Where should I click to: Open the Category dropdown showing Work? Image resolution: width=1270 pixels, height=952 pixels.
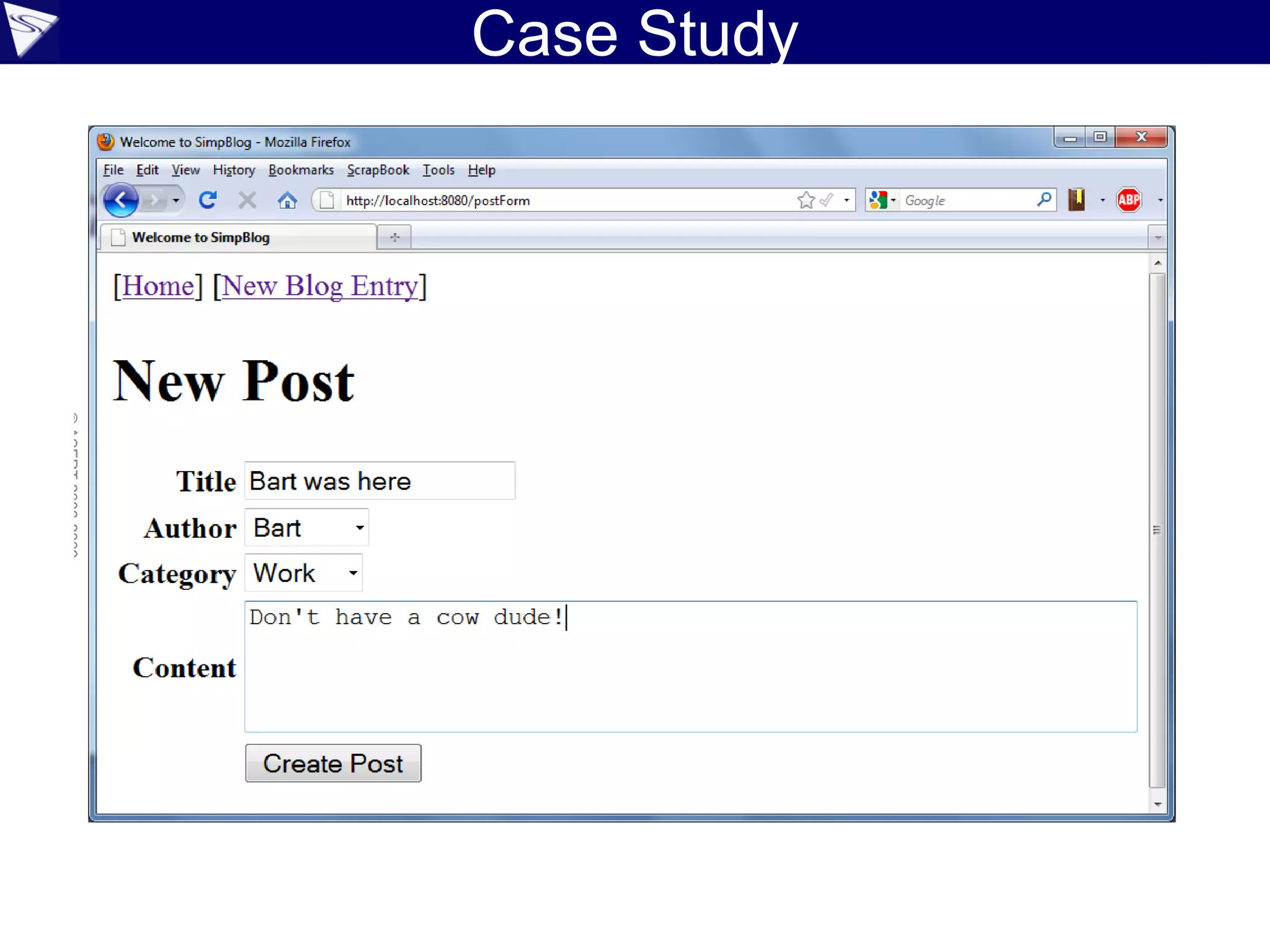click(x=304, y=573)
